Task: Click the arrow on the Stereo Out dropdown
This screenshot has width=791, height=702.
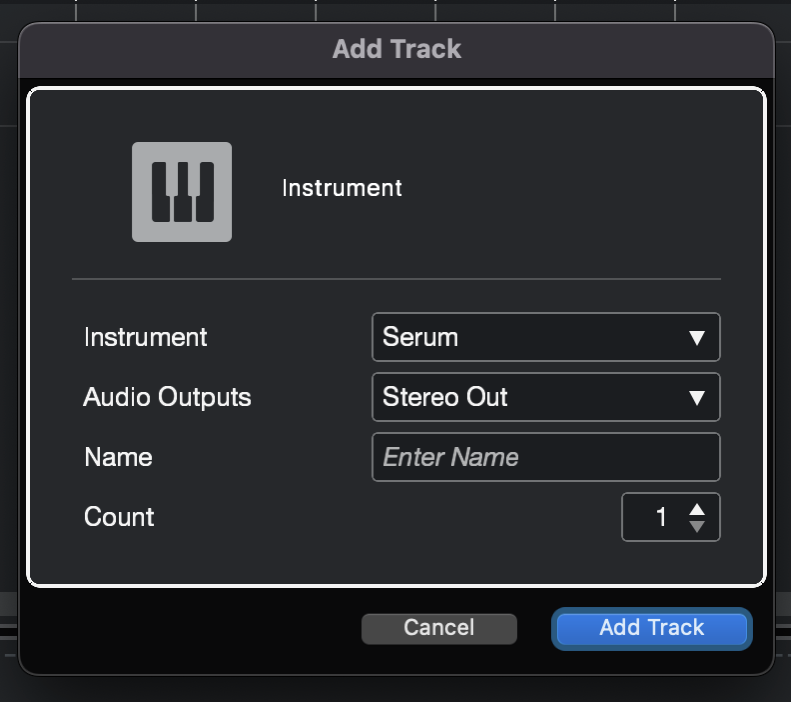Action: coord(697,397)
